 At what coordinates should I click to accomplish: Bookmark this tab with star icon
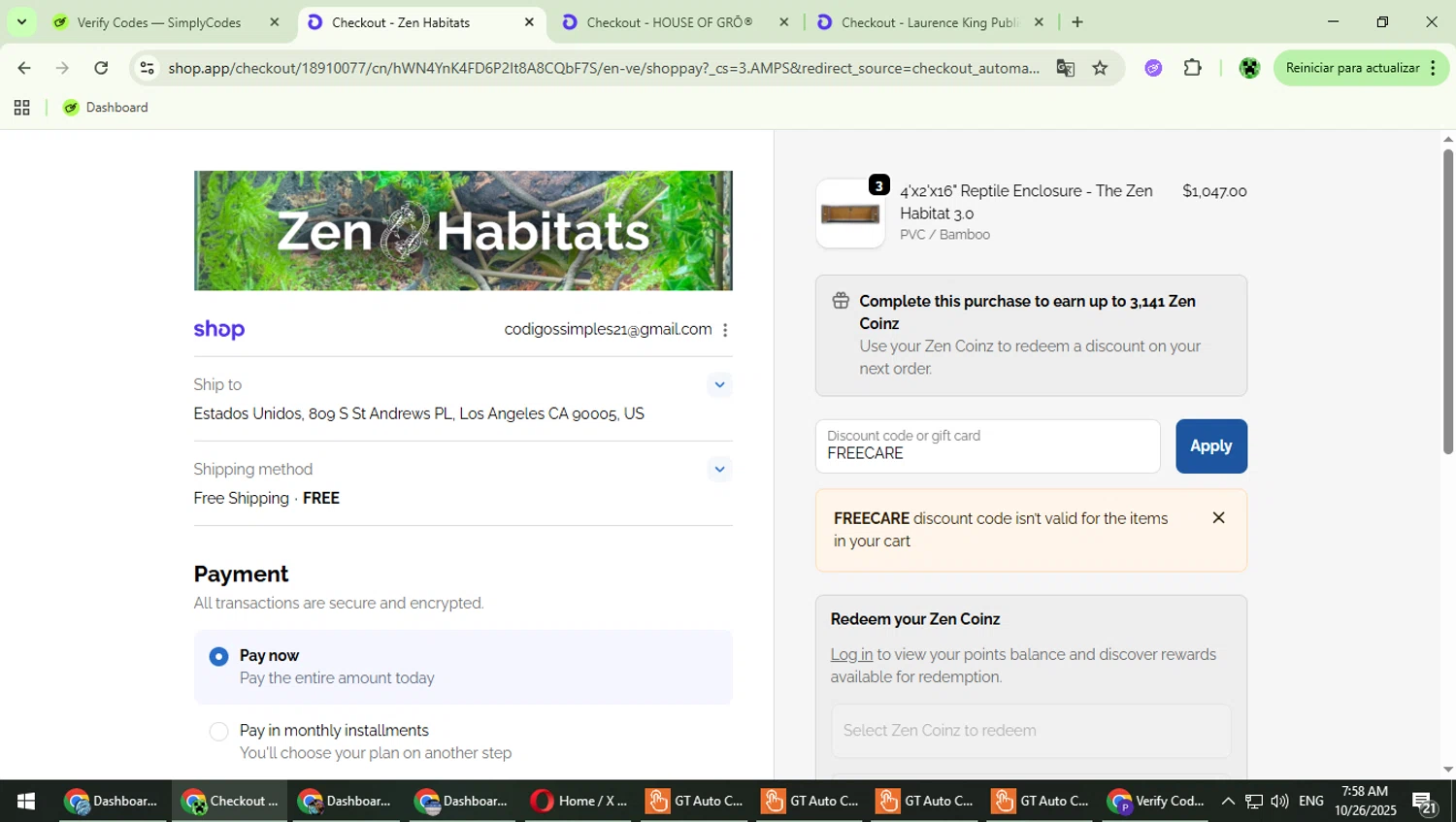(1100, 68)
